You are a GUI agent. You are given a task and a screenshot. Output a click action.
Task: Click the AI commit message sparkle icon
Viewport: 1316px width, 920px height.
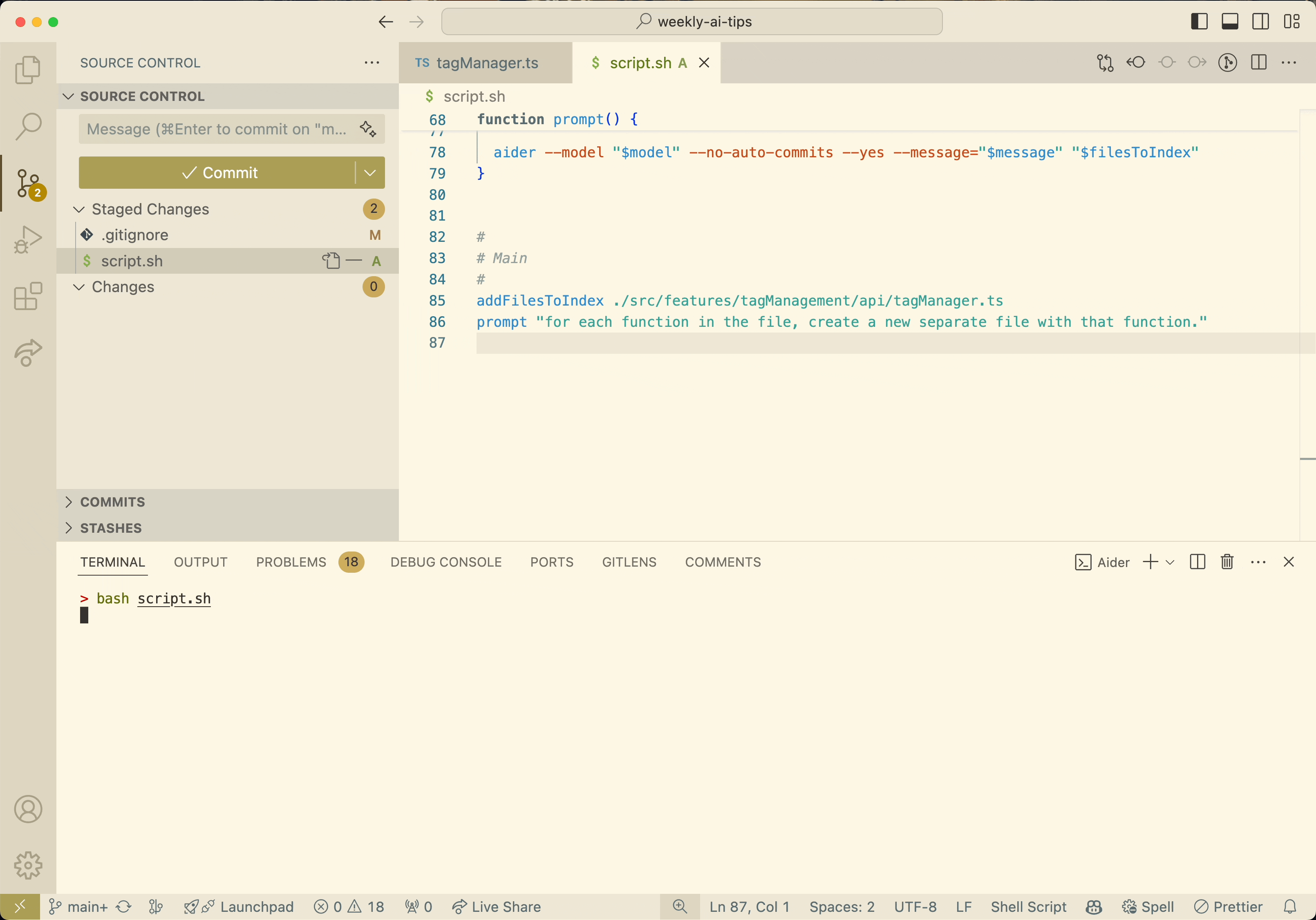(x=368, y=129)
